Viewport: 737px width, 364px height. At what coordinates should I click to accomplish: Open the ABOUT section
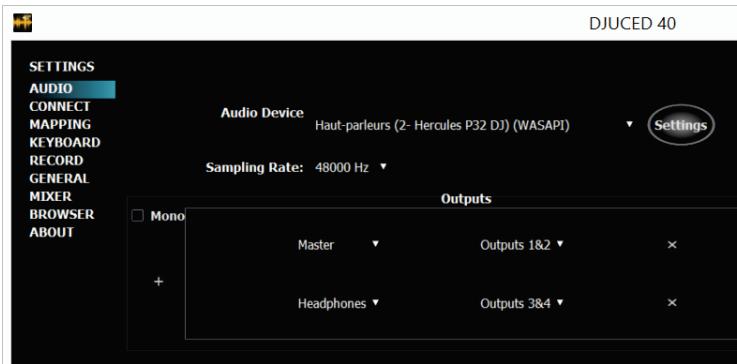(x=52, y=232)
